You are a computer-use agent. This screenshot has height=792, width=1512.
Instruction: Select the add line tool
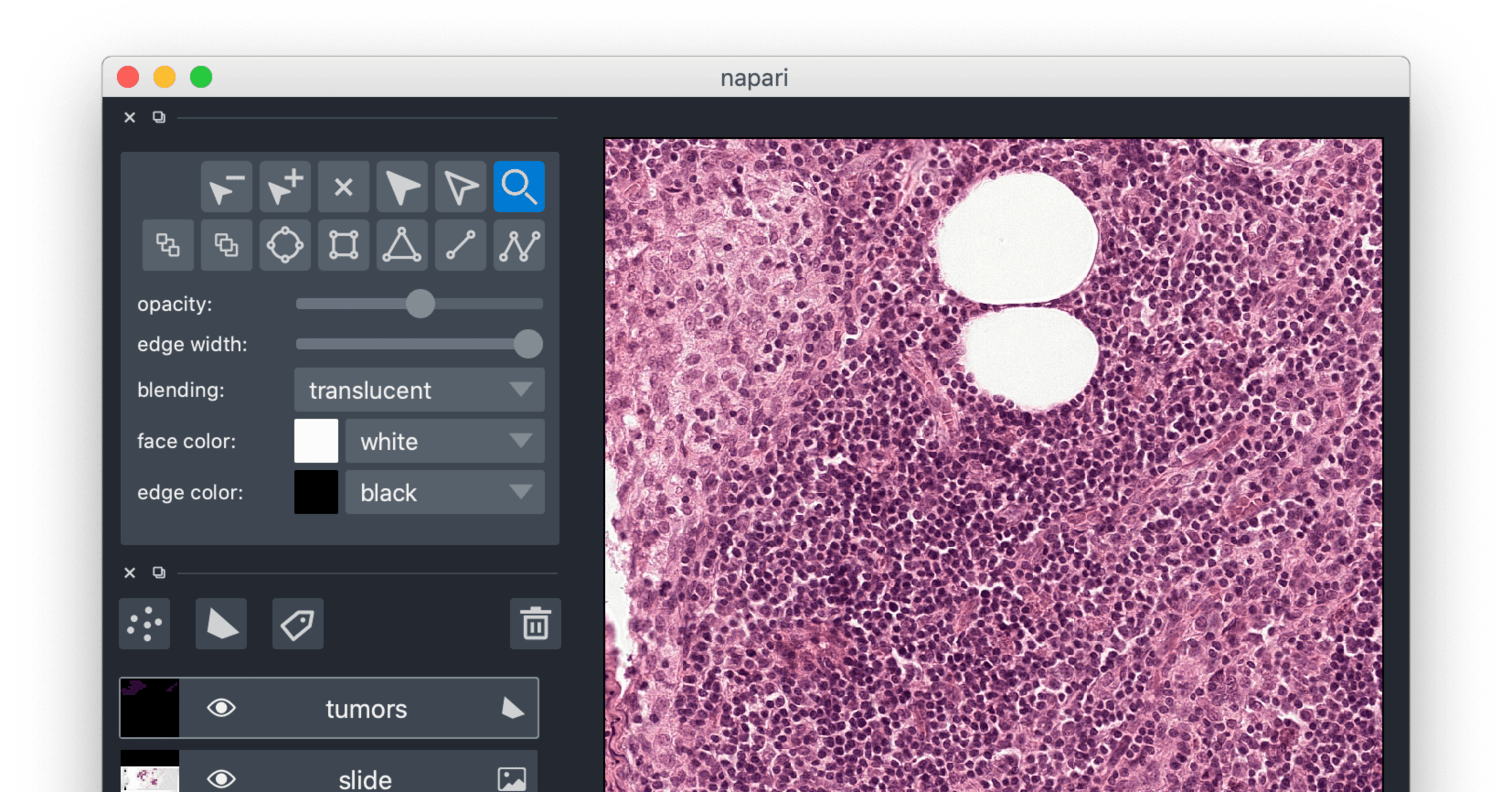tap(460, 245)
